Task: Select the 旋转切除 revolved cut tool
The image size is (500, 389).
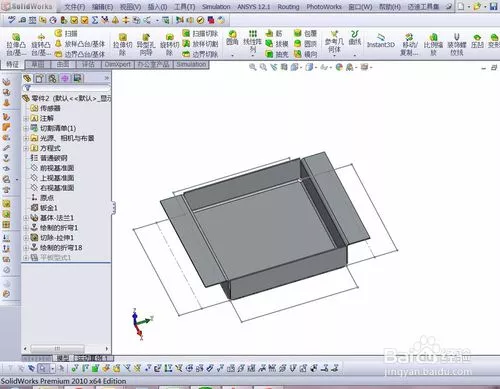Action: click(170, 44)
